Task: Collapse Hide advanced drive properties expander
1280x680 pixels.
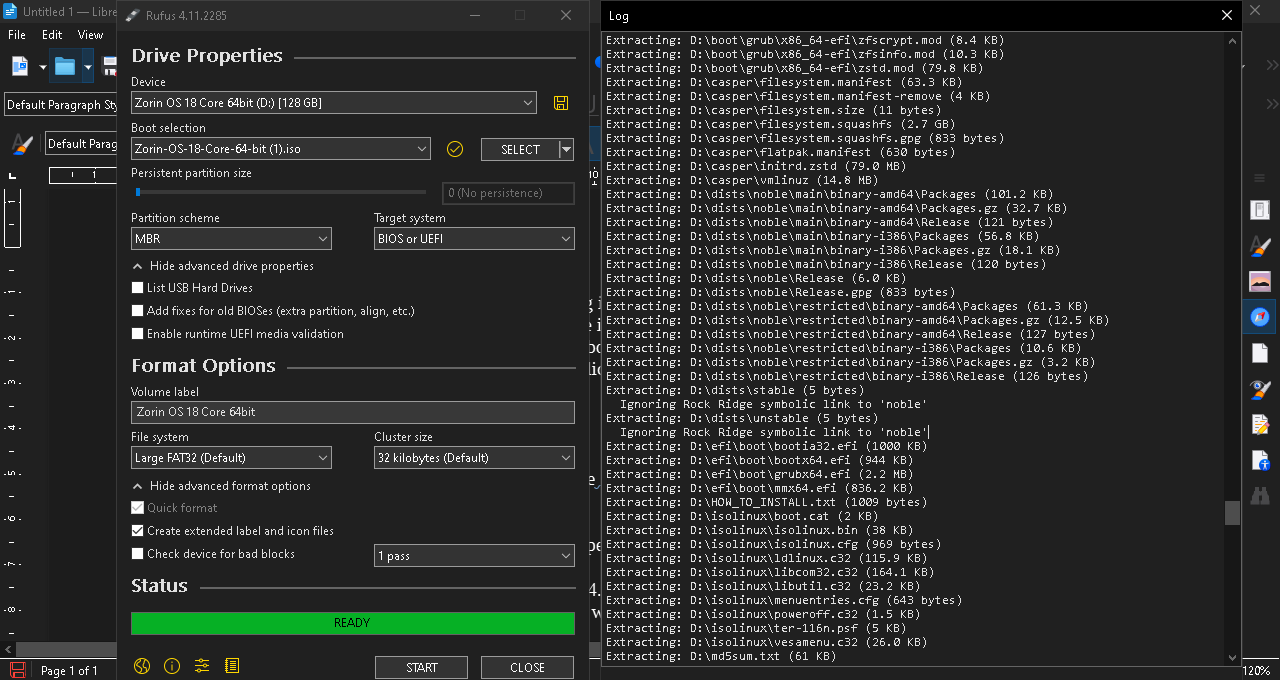Action: click(137, 266)
